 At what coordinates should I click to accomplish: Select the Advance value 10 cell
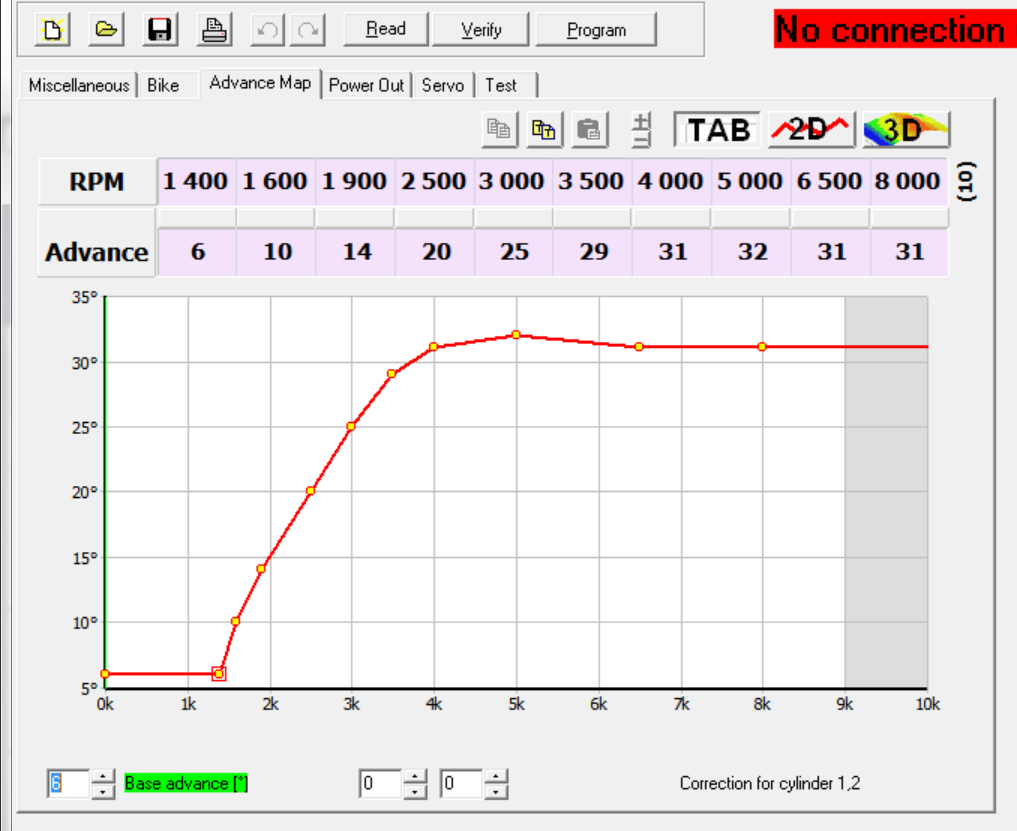coord(276,252)
